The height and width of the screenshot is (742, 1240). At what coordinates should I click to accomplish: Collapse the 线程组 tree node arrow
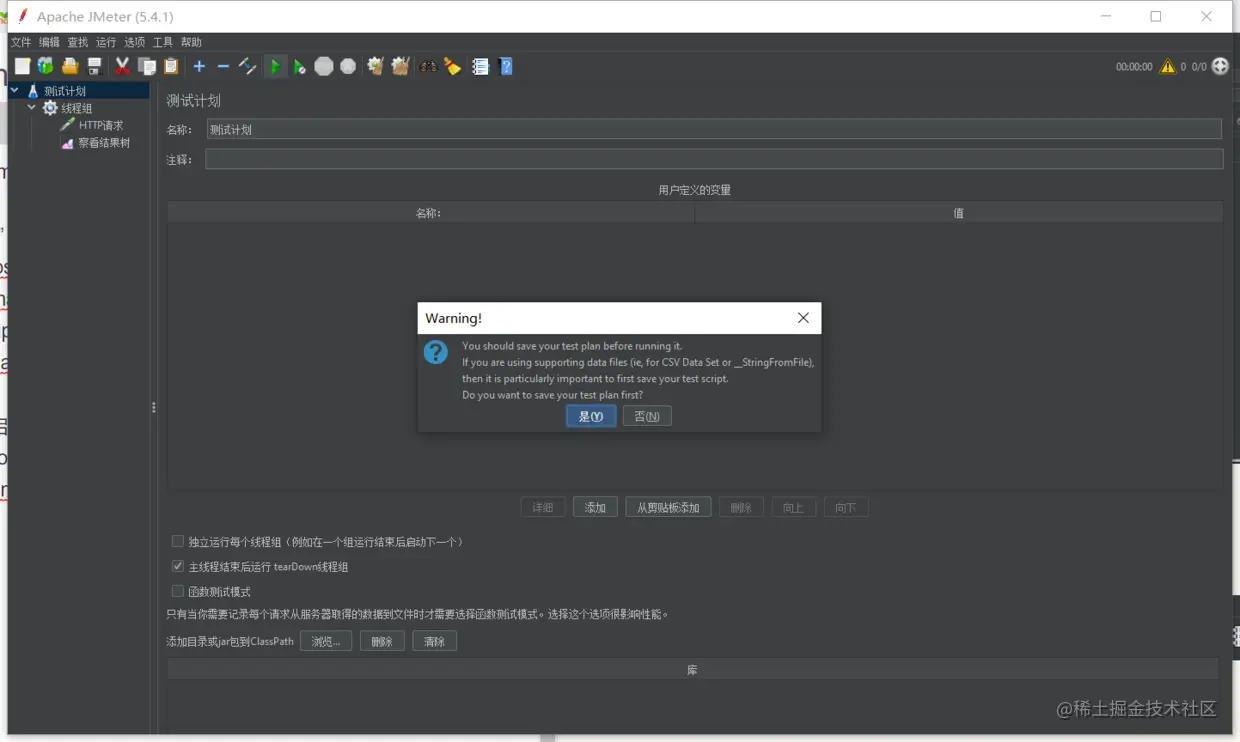(x=32, y=107)
